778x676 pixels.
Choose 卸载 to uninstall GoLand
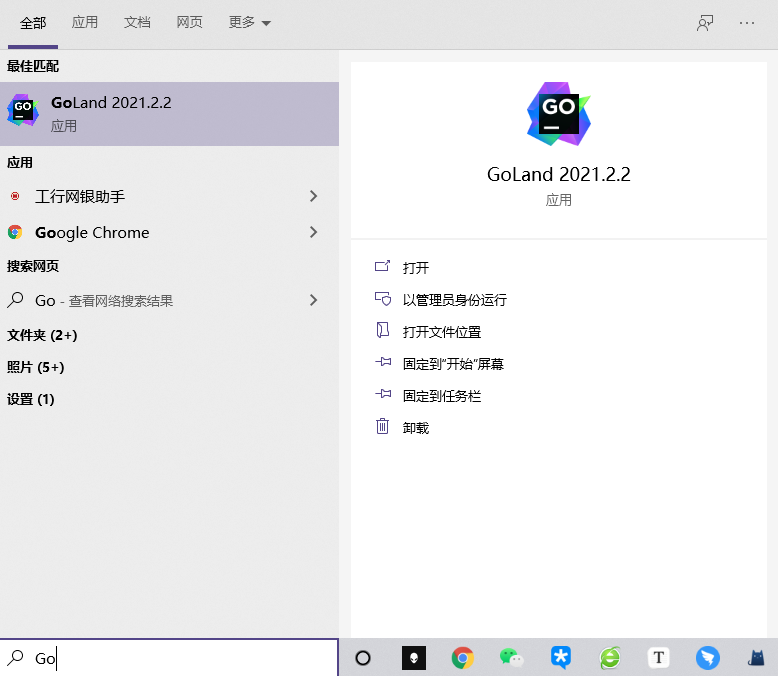416,428
